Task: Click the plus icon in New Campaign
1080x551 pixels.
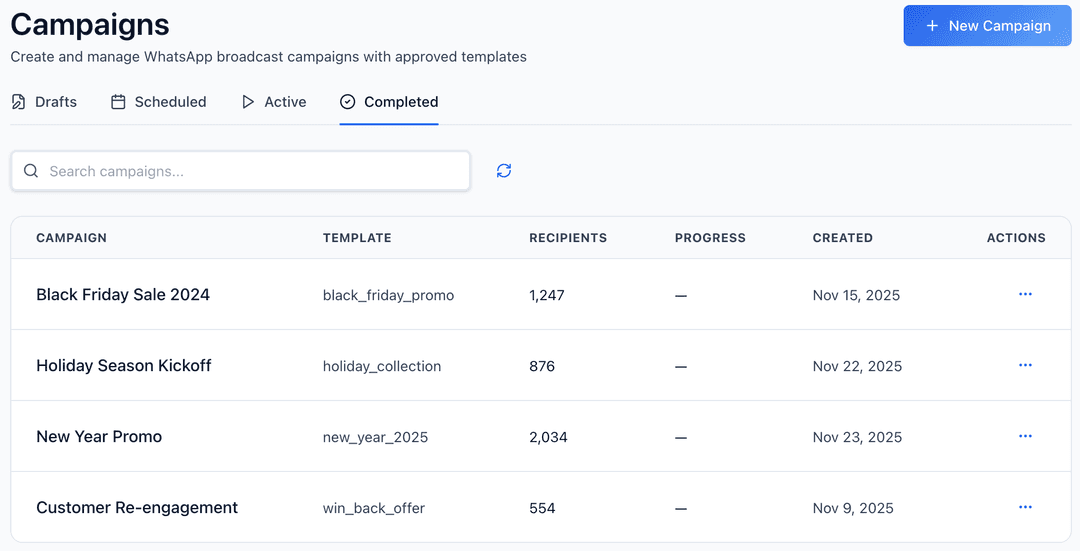Action: pyautogui.click(x=932, y=26)
